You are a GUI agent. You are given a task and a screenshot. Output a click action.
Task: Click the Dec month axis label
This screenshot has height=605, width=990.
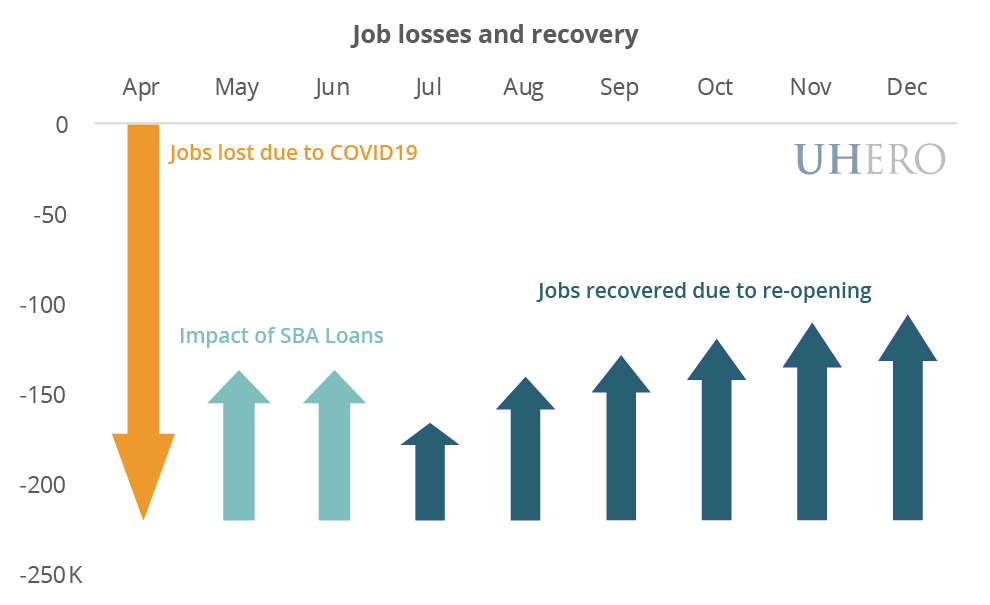[907, 88]
